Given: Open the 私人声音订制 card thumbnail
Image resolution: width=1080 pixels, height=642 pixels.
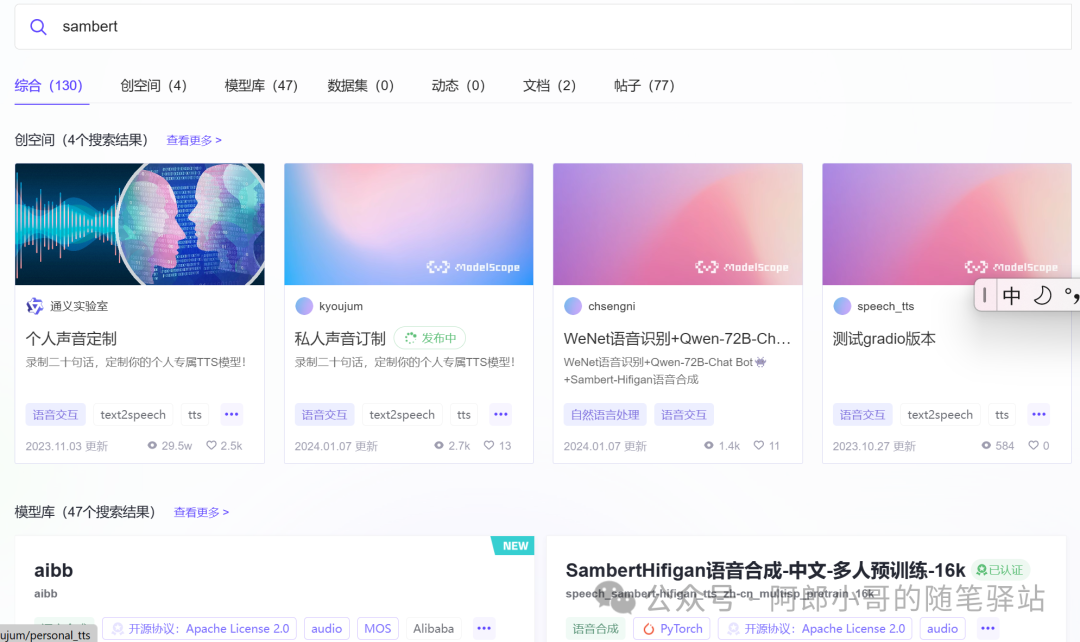Looking at the screenshot, I should [408, 224].
